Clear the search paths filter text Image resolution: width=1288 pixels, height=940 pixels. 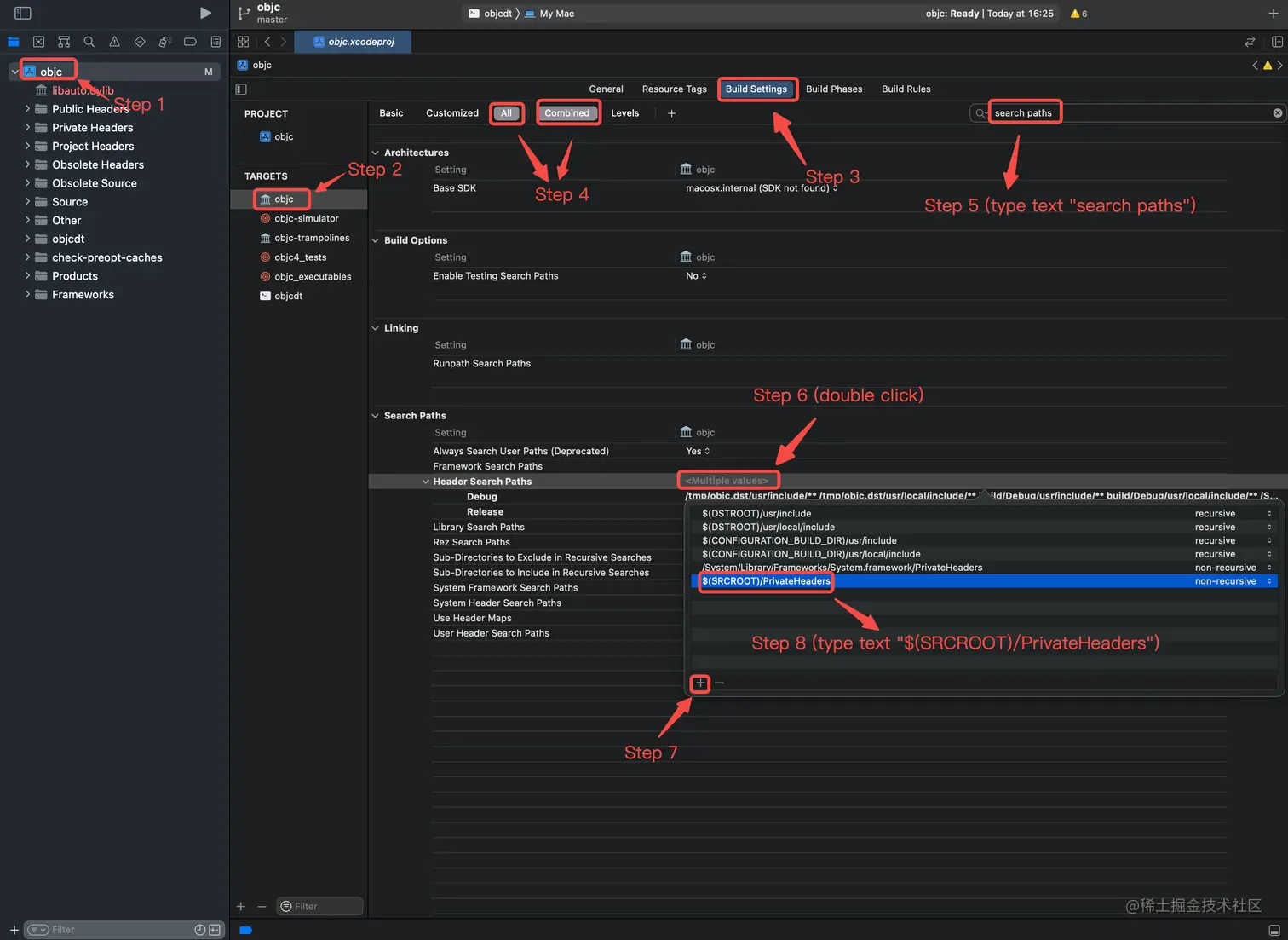(1277, 113)
